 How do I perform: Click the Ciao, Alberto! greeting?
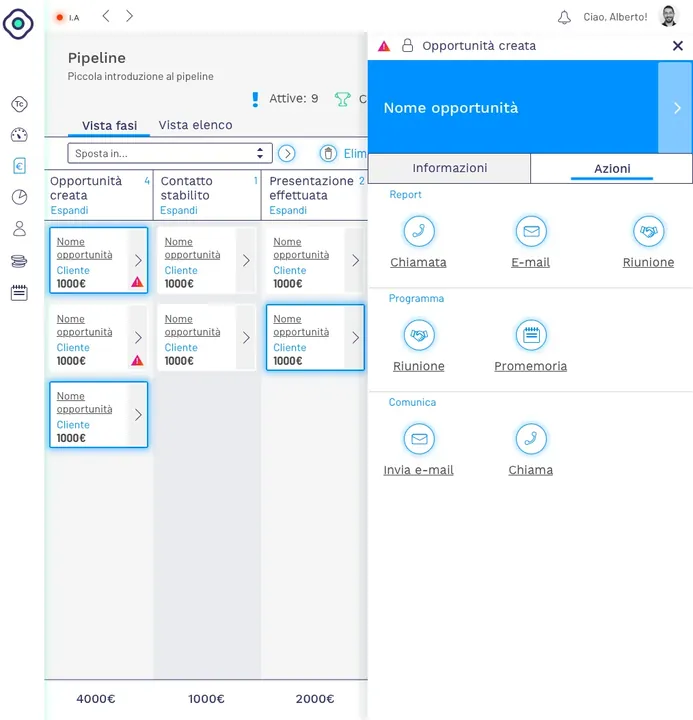(615, 17)
